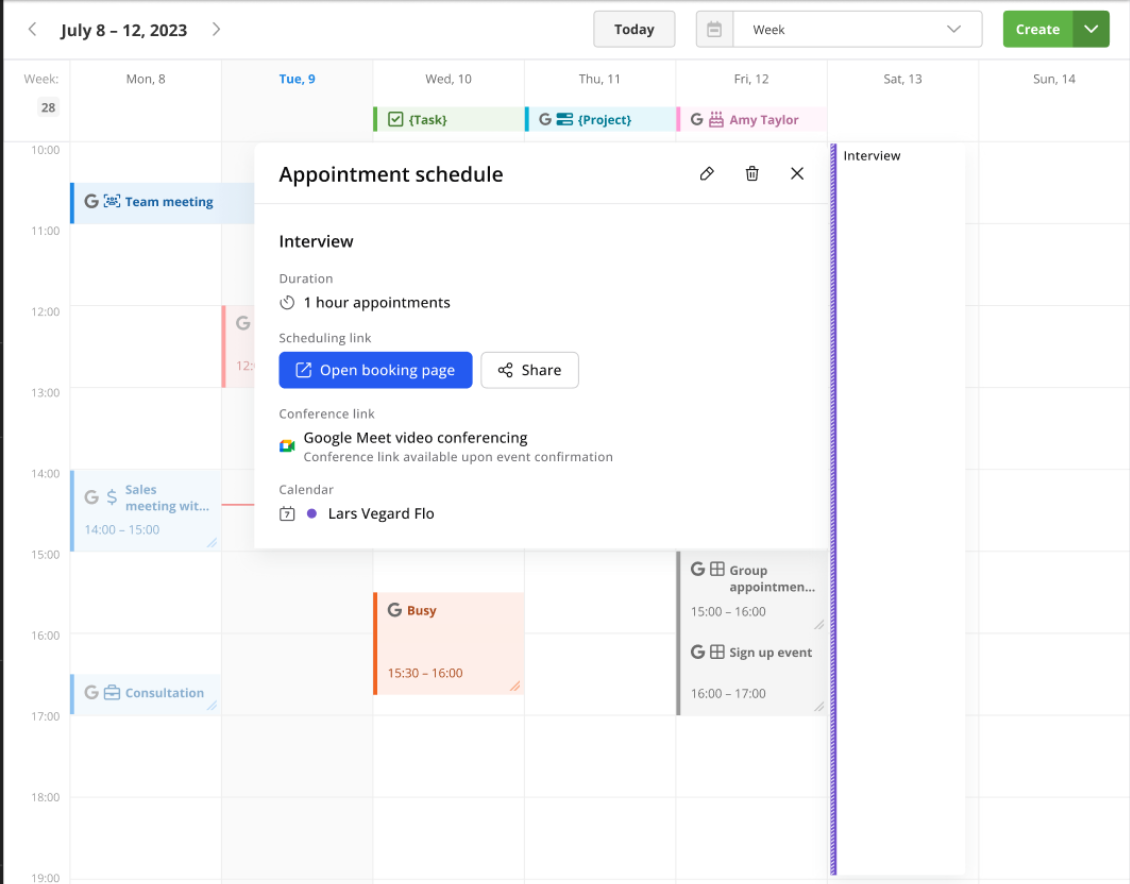The height and width of the screenshot is (884, 1130).
Task: Click the purple calendar color dot
Action: 312,514
